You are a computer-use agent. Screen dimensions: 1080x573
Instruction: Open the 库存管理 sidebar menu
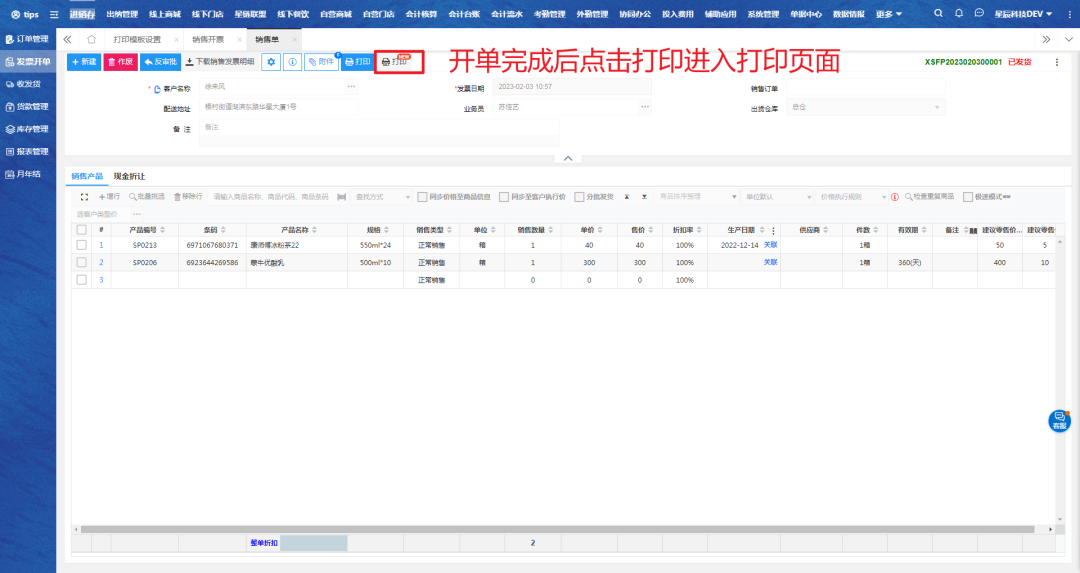click(x=27, y=129)
